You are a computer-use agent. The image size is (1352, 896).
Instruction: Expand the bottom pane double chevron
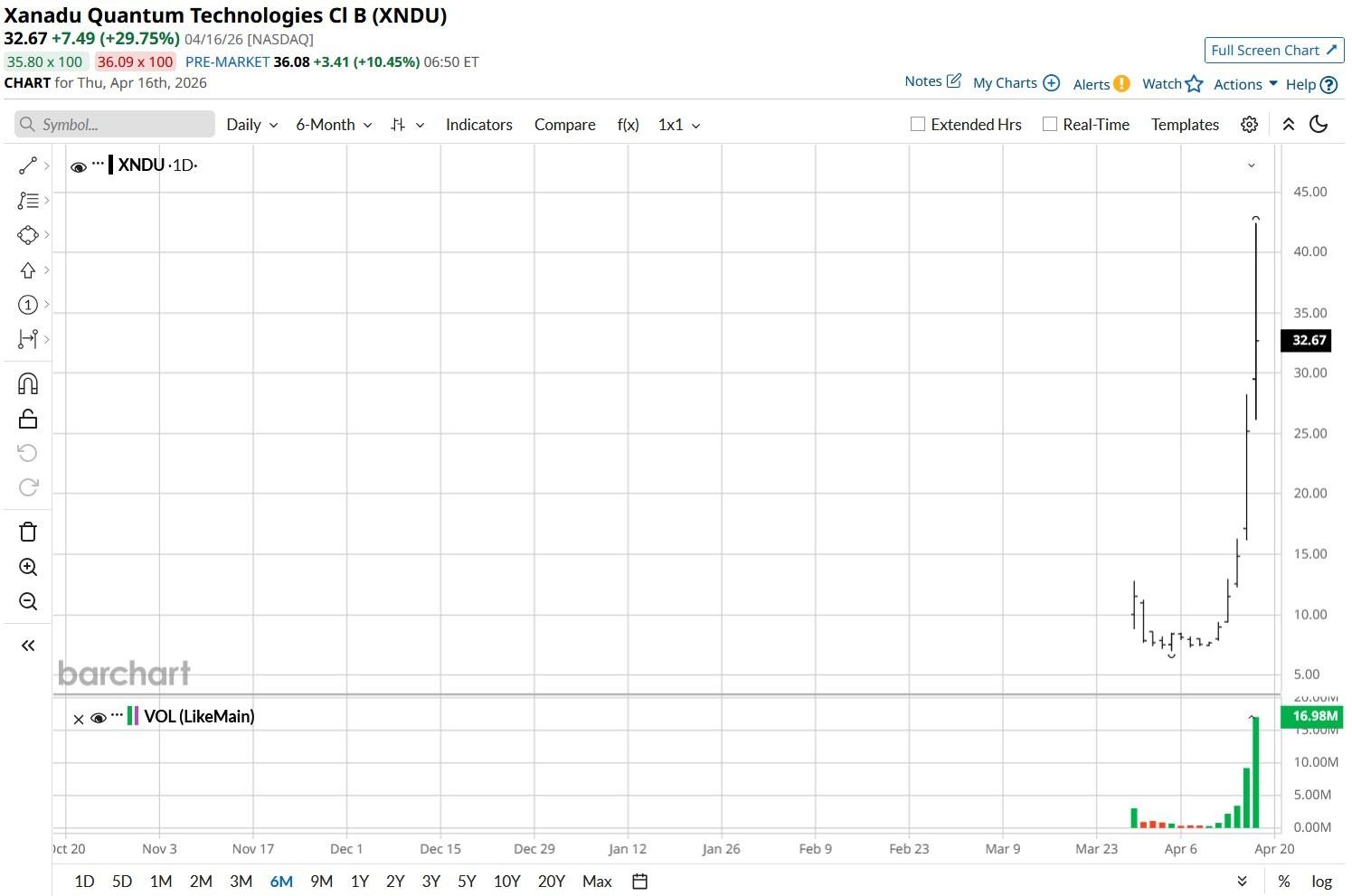[x=1242, y=882]
